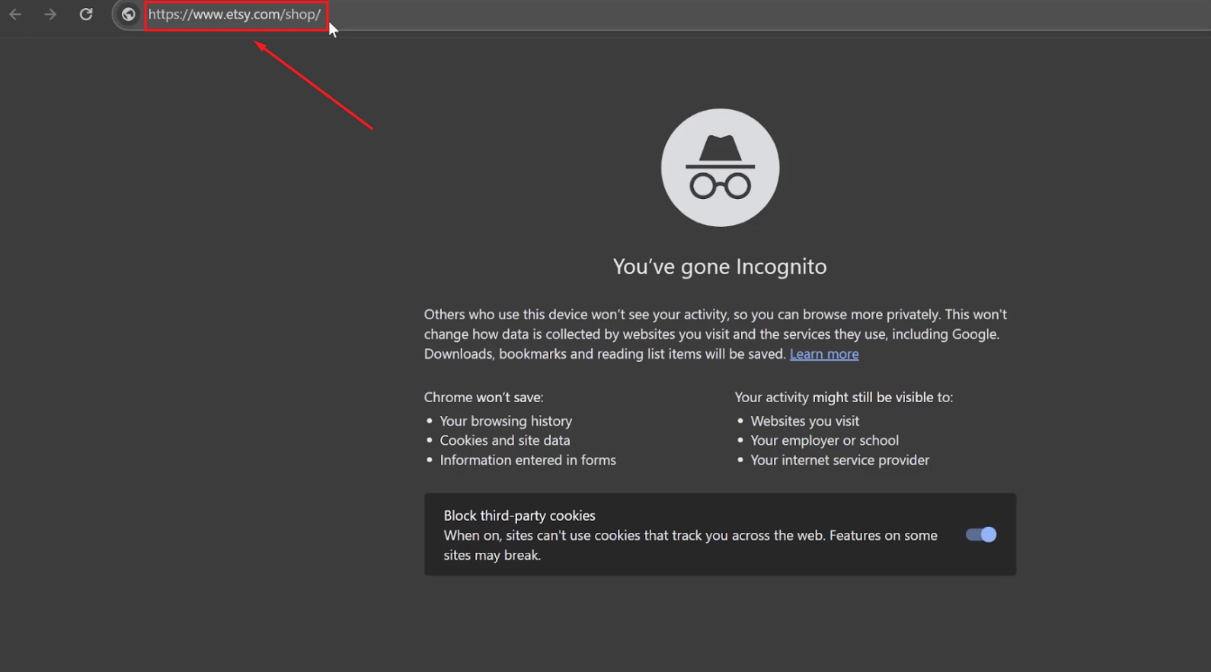Image resolution: width=1211 pixels, height=672 pixels.
Task: Click the Forward navigation arrow
Action: [x=50, y=14]
